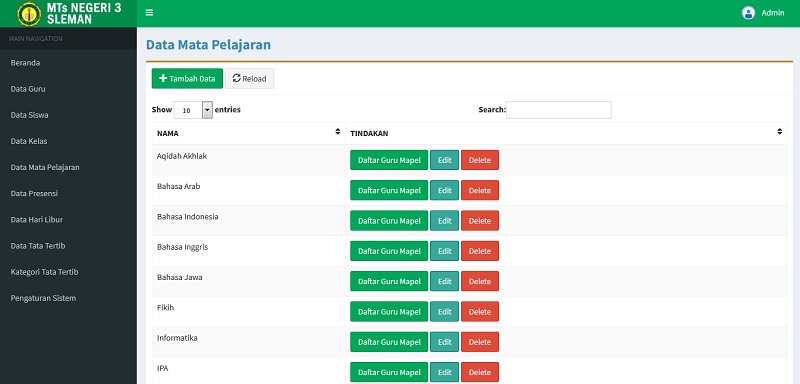800x384 pixels.
Task: Go to Beranda in sidebar
Action: 25,63
